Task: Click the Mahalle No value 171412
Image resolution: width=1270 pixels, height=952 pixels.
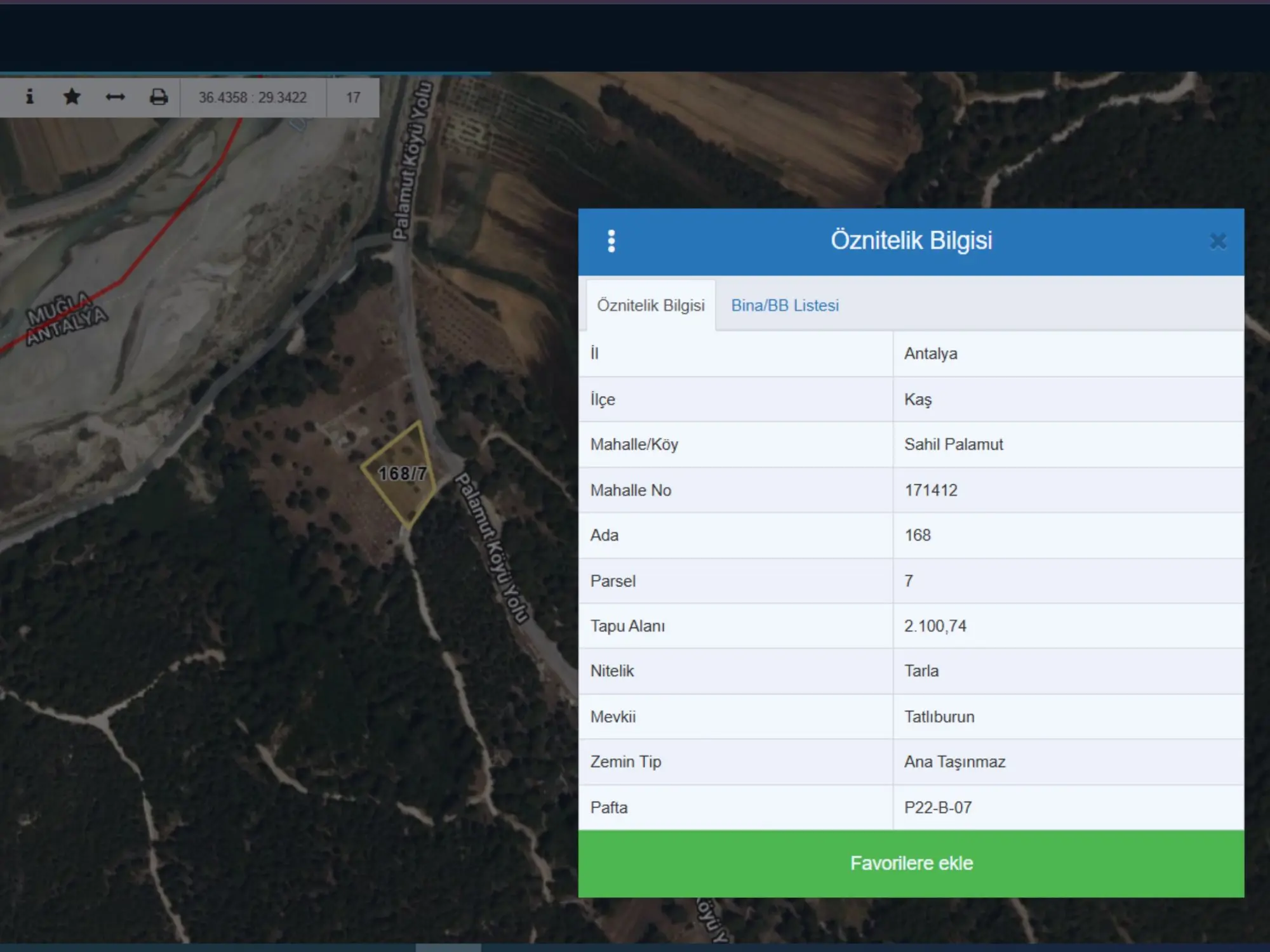Action: point(931,490)
